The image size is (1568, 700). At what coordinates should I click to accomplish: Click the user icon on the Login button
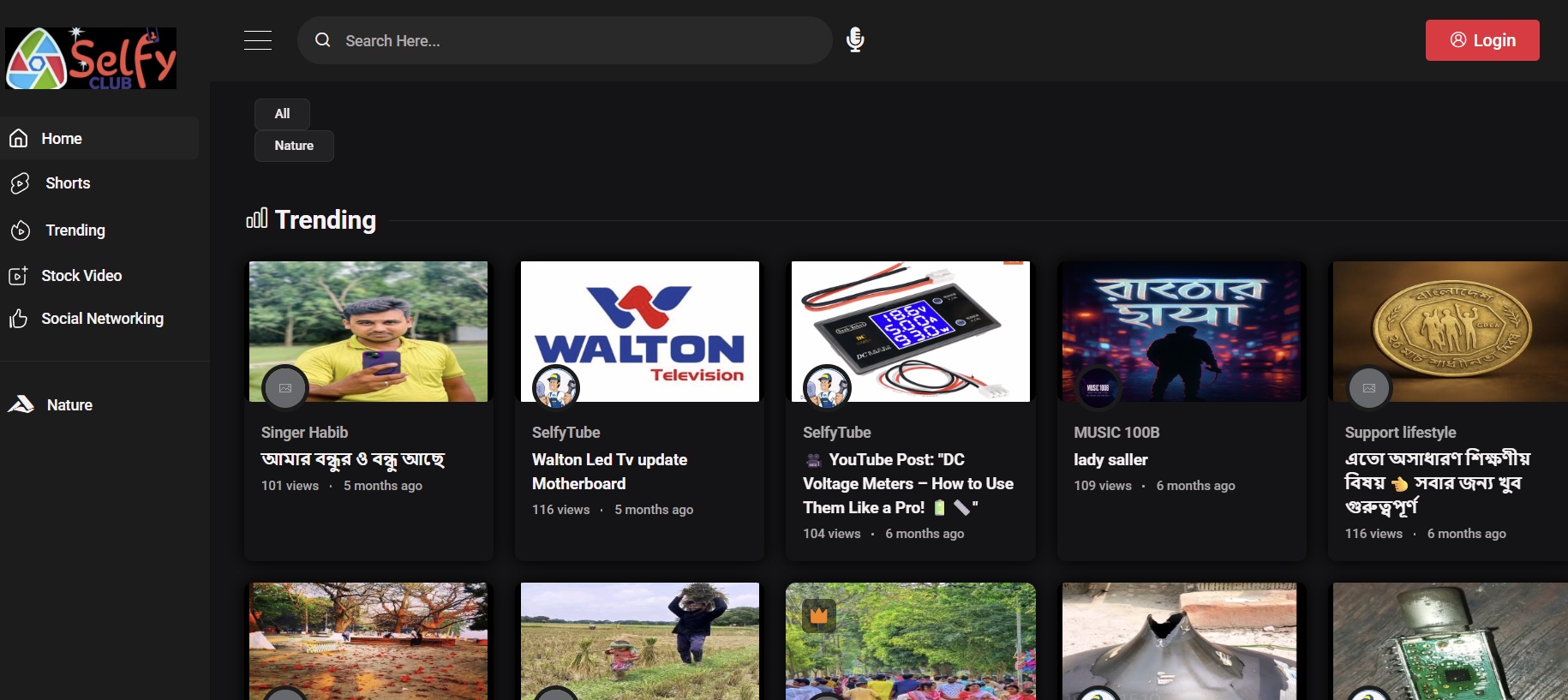point(1458,40)
